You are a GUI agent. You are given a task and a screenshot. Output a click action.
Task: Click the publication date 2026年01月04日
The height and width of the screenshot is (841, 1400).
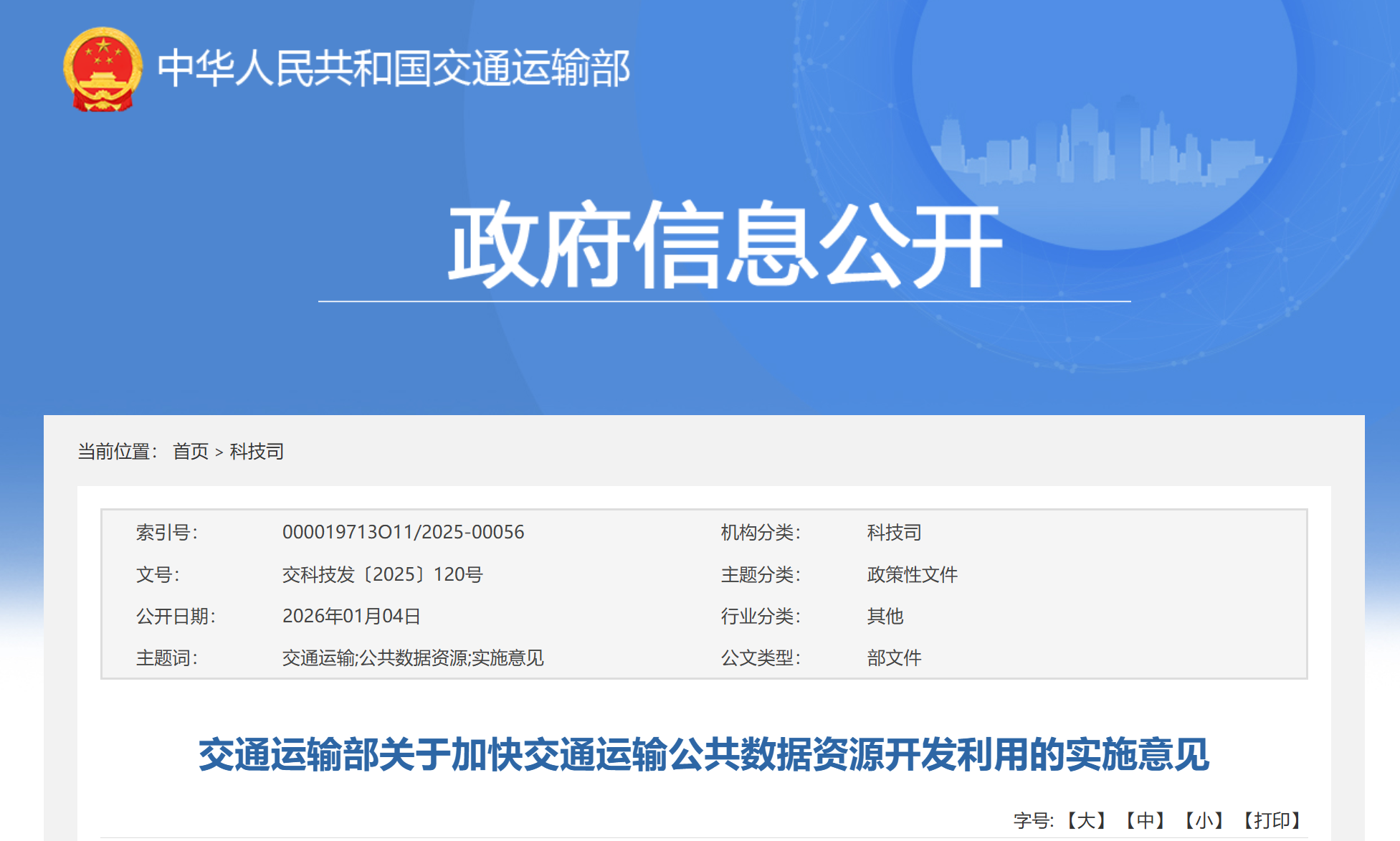[x=351, y=616]
